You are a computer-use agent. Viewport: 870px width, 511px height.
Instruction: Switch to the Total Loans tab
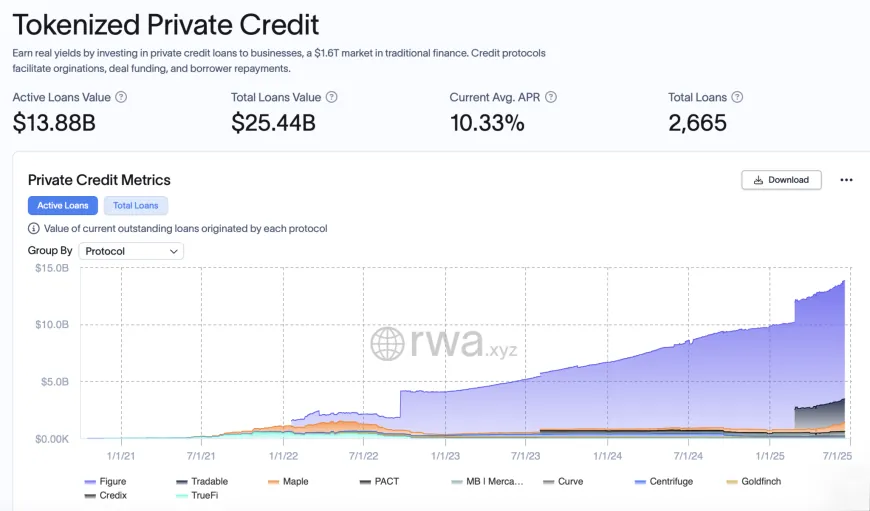pyautogui.click(x=136, y=205)
